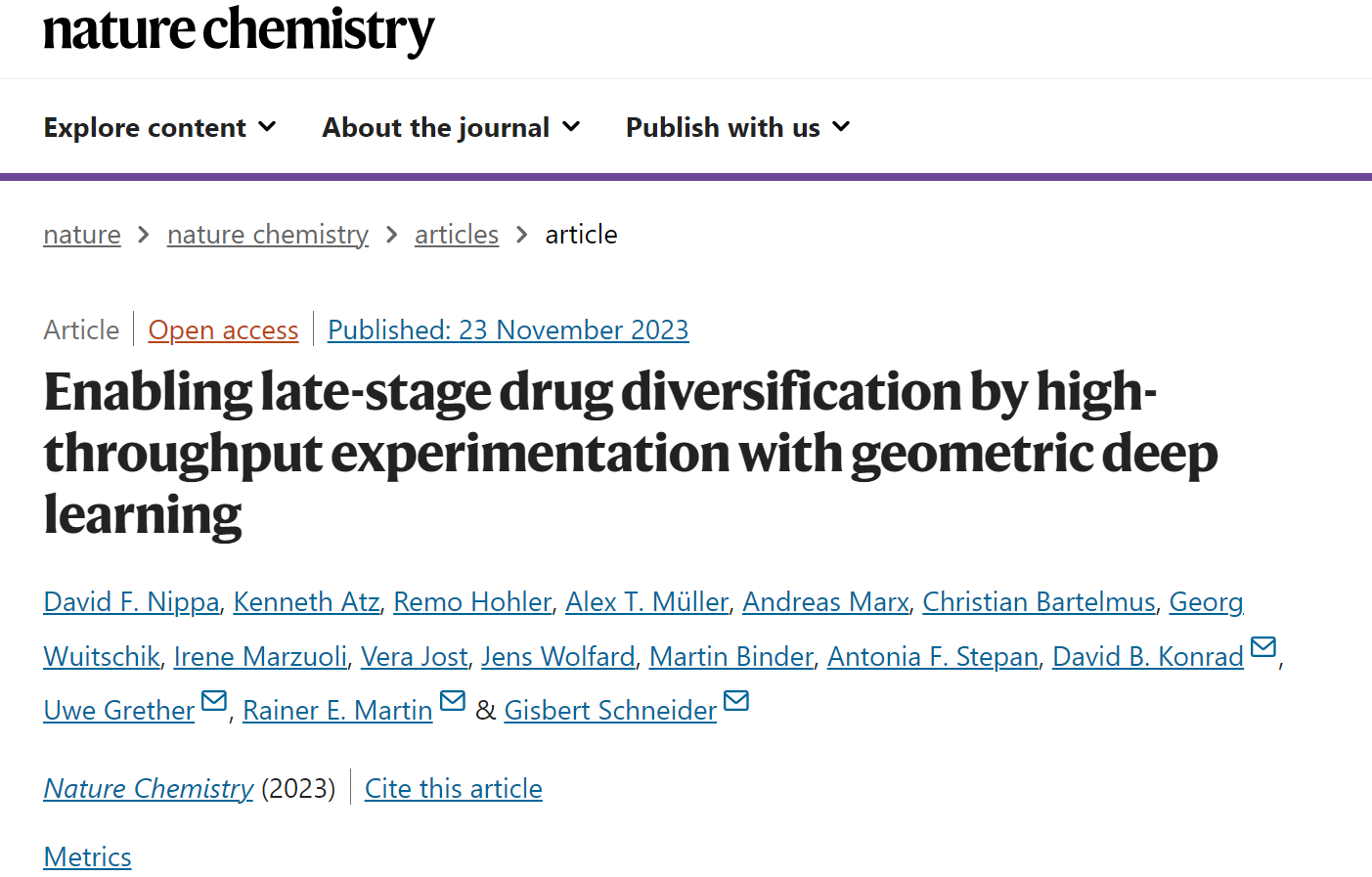This screenshot has width=1372, height=877.
Task: Click envelope icon next to Gisbert Schneider
Action: pos(736,700)
